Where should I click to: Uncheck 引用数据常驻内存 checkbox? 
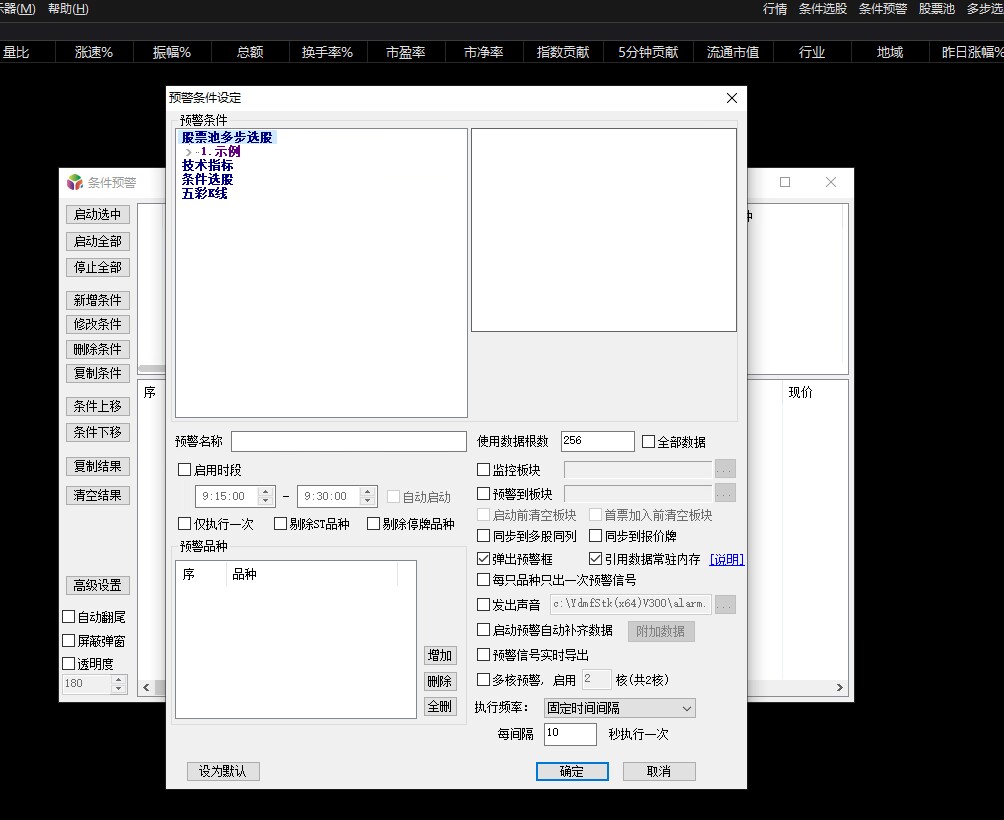click(x=595, y=559)
